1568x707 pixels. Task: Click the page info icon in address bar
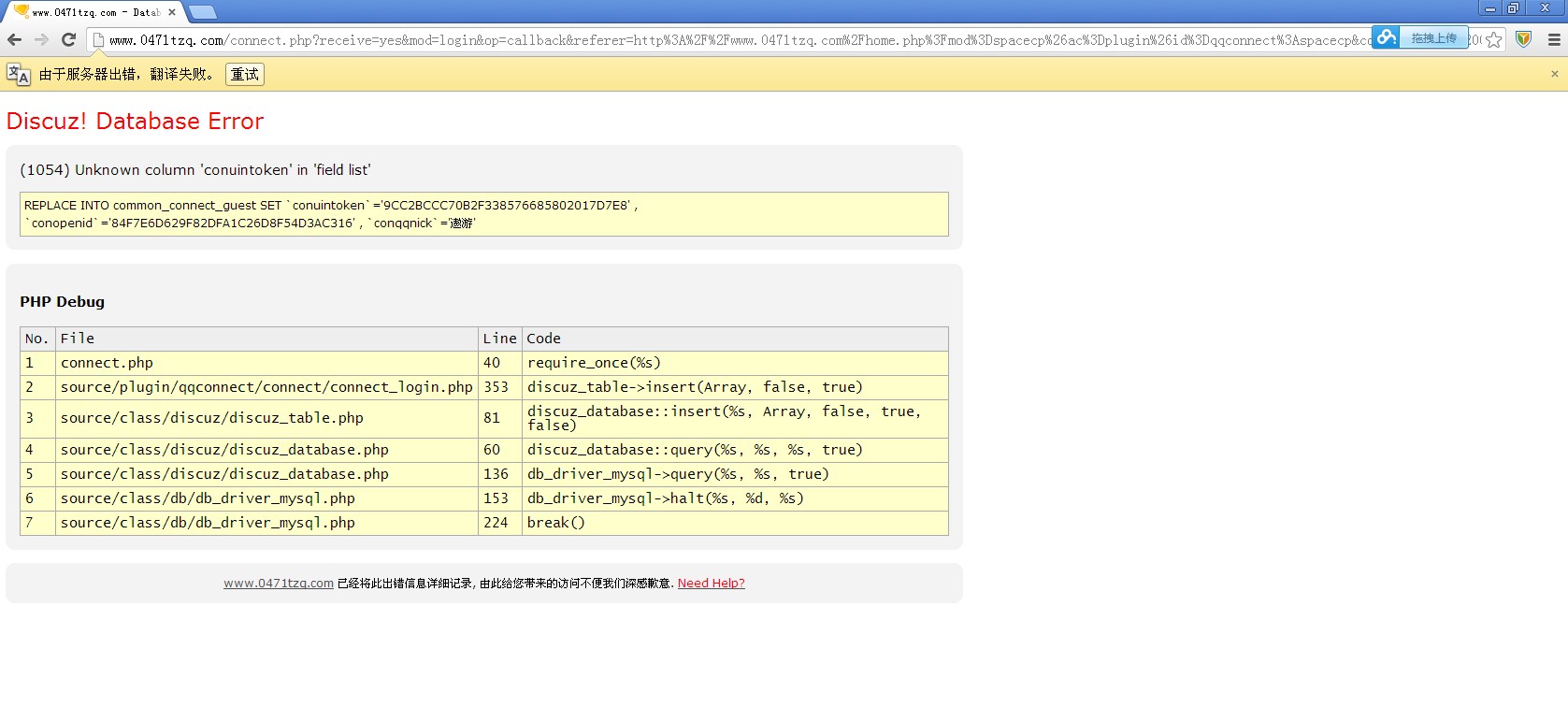(x=97, y=40)
